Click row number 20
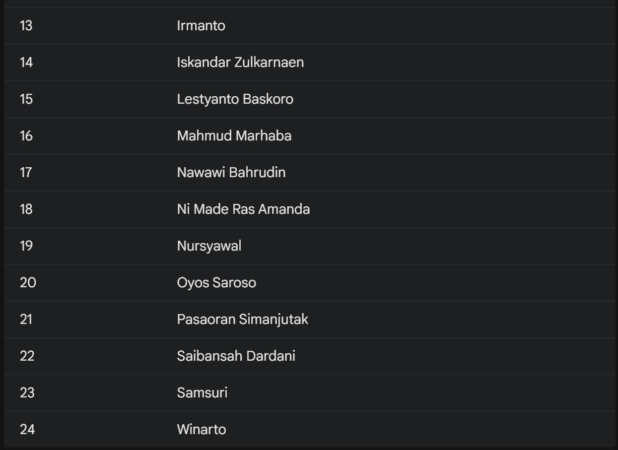Viewport: 618px width, 450px height. (28, 283)
